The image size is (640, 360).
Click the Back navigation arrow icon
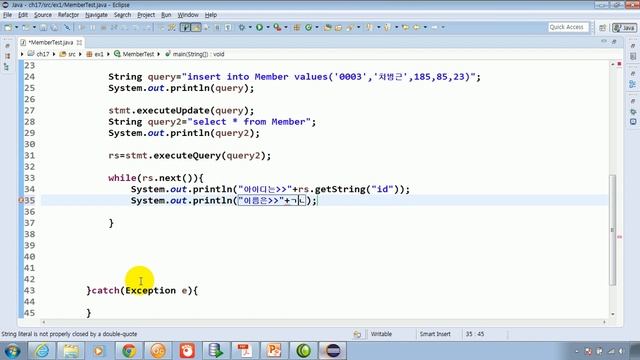416,27
